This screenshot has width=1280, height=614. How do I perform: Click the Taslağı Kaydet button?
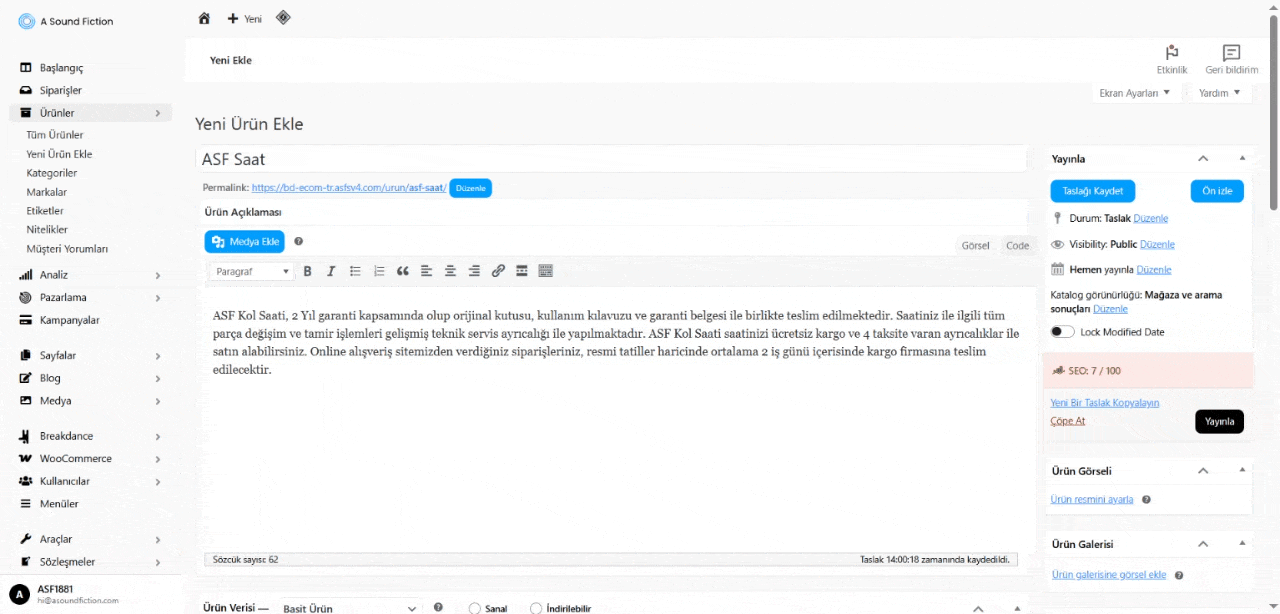1092,191
